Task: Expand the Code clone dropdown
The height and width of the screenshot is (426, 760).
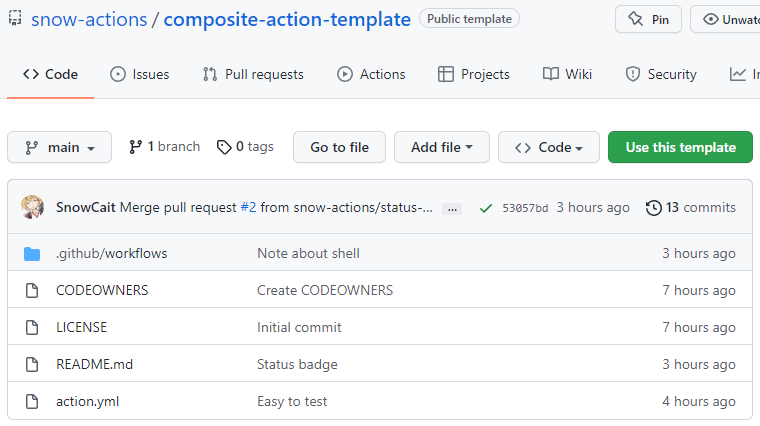Action: 549,147
